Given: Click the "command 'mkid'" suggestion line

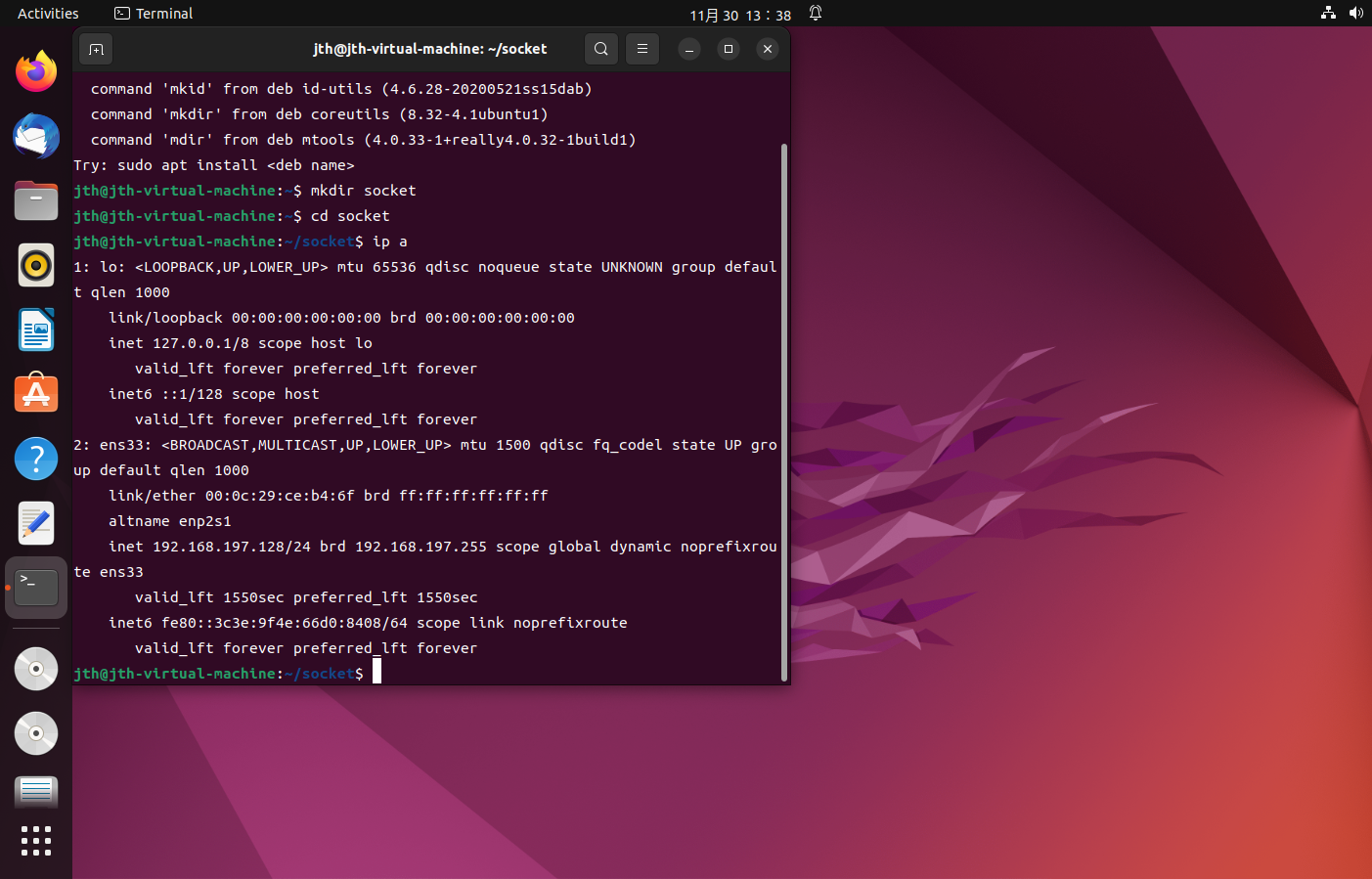Looking at the screenshot, I should click(341, 89).
